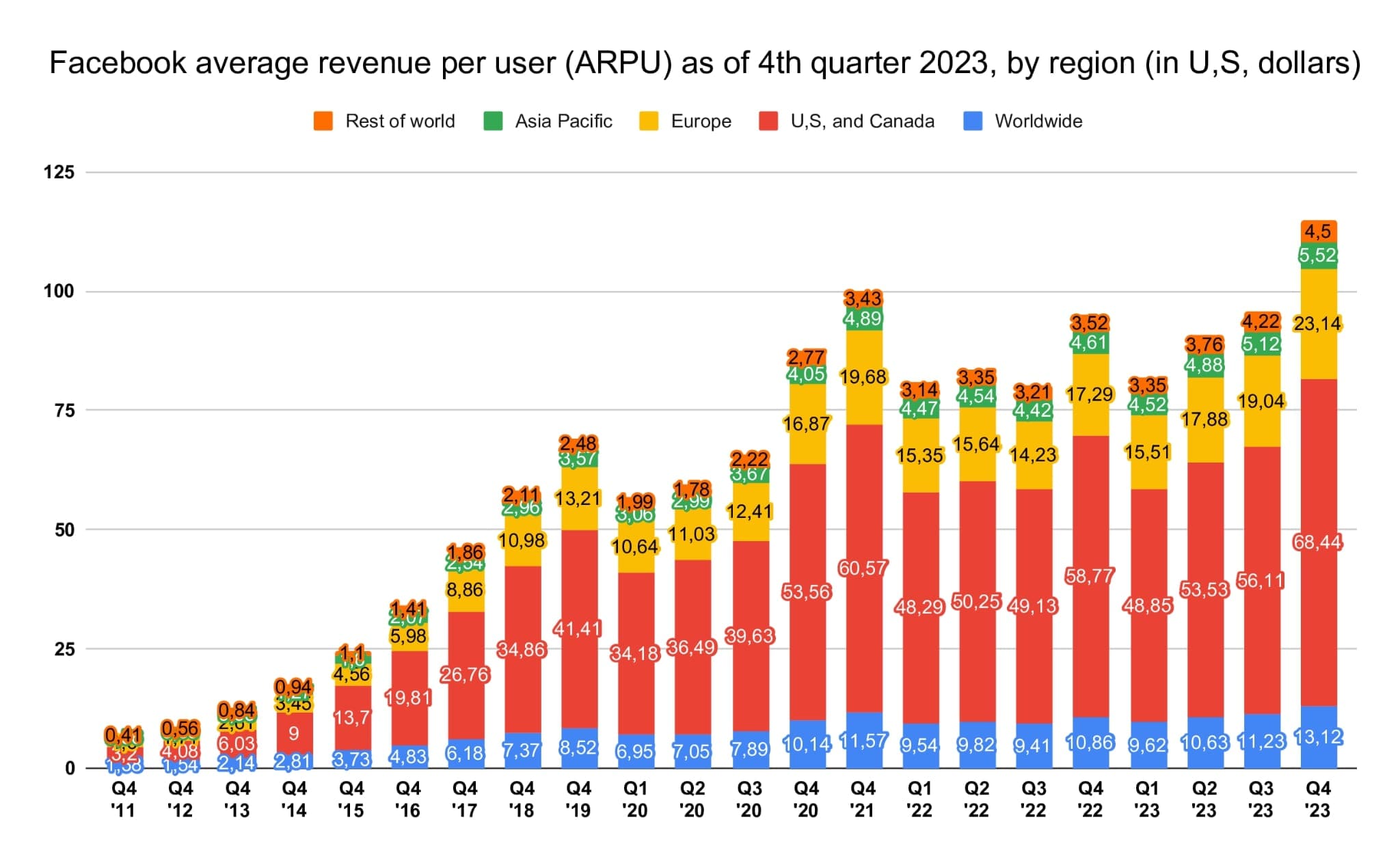Viewport: 1400px width, 865px height.
Task: Click the 68,44 data label in Q4 '23
Action: click(1317, 543)
